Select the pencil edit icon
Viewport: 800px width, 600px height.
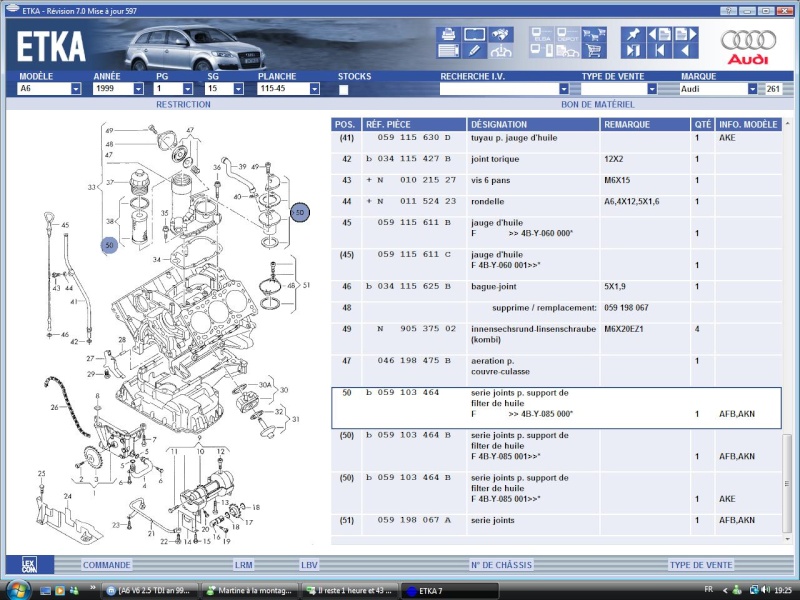(x=474, y=51)
